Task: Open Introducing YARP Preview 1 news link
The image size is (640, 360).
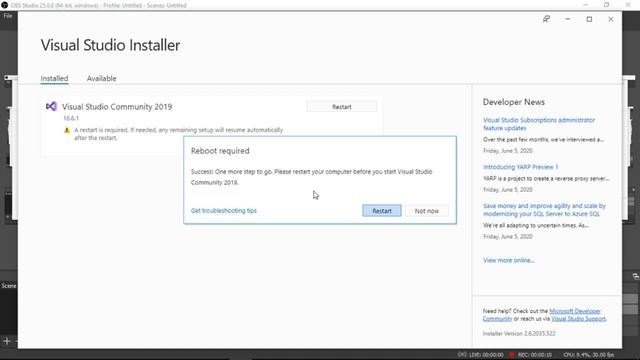Action: pyautogui.click(x=520, y=167)
